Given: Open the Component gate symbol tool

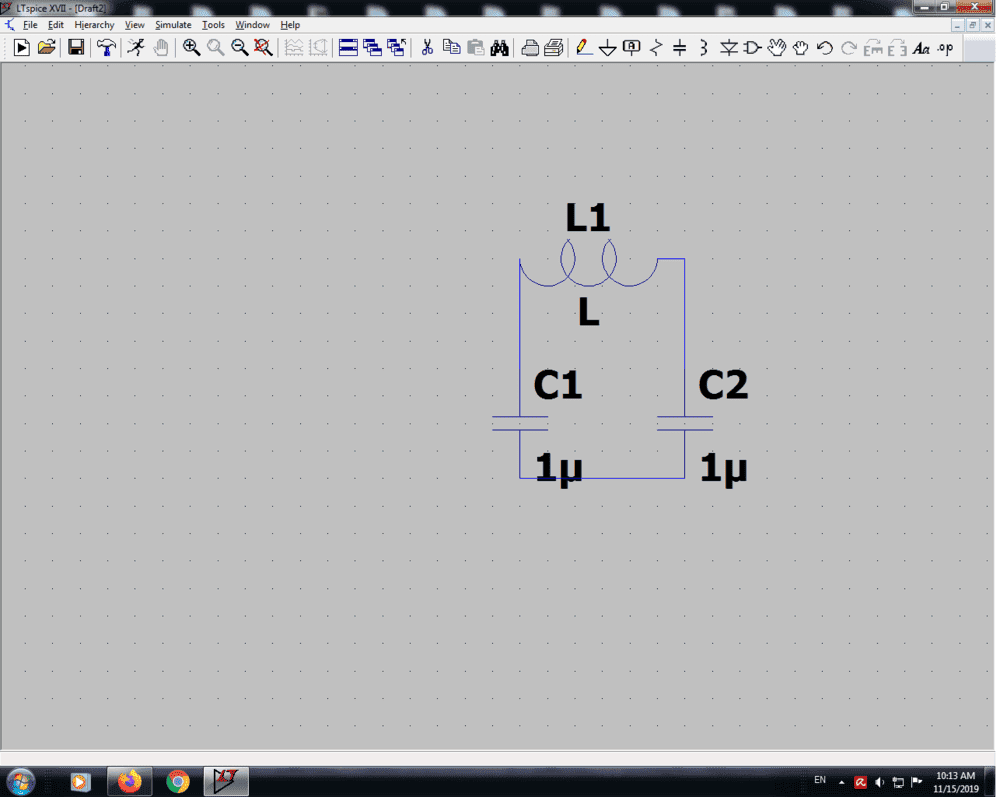Looking at the screenshot, I should 752,47.
